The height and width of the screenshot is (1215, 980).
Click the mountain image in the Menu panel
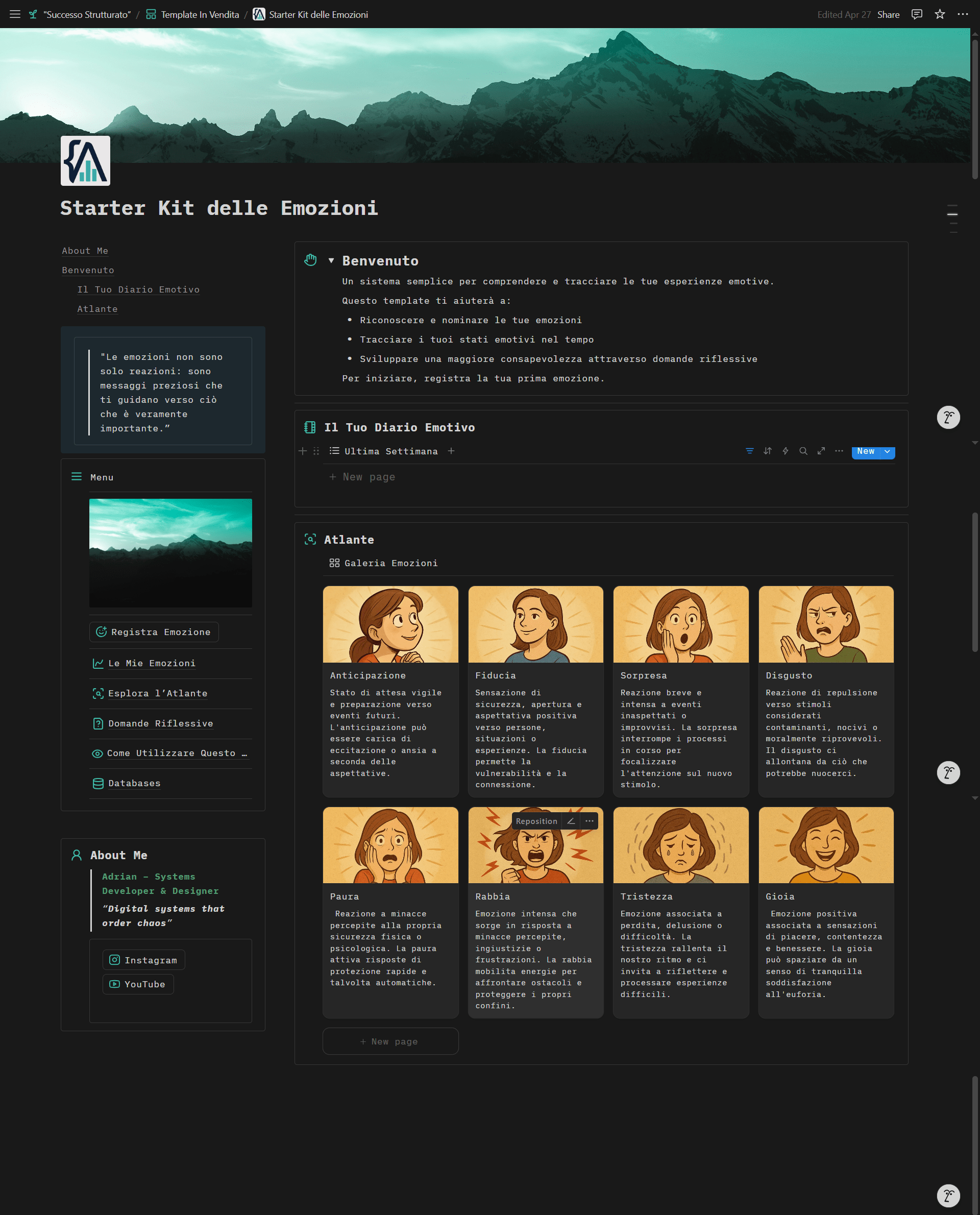click(170, 553)
